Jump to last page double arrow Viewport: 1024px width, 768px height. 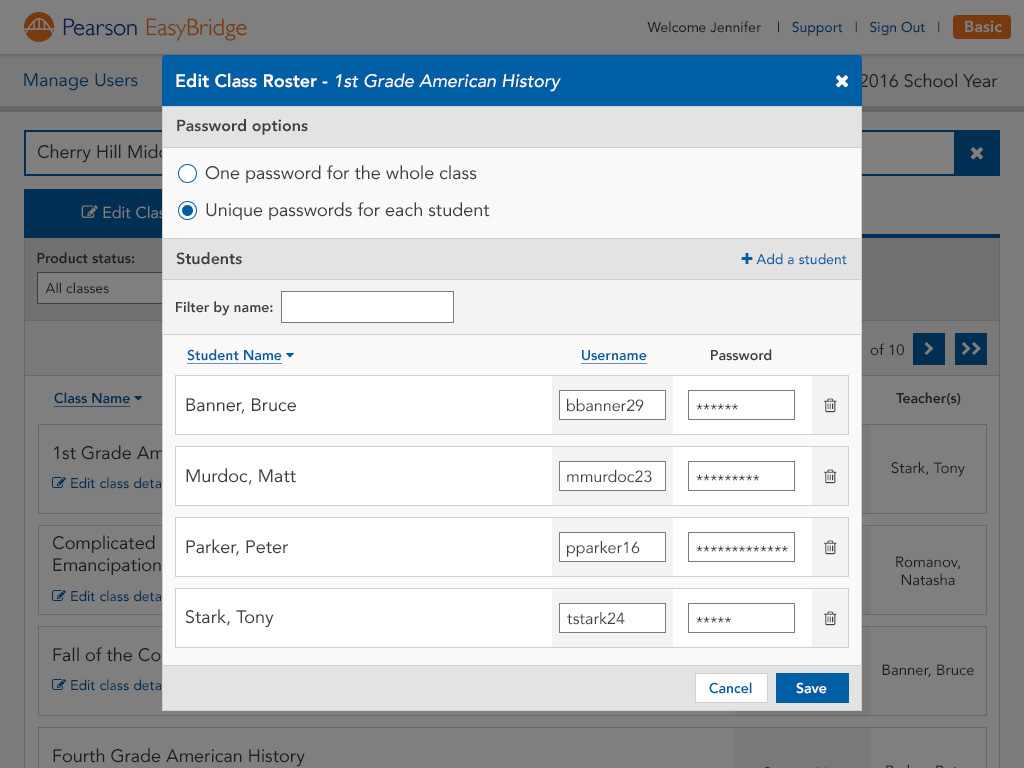coord(970,348)
